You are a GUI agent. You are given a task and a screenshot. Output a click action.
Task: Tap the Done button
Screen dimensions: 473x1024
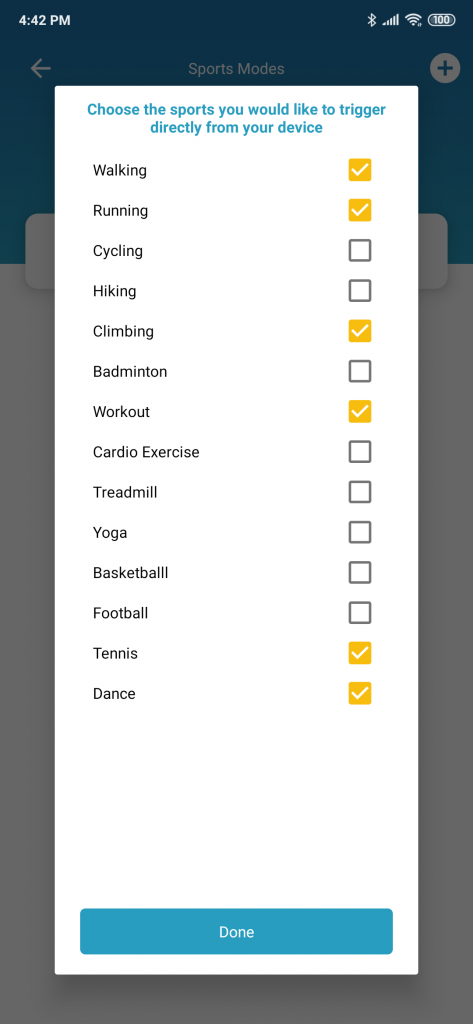[236, 931]
